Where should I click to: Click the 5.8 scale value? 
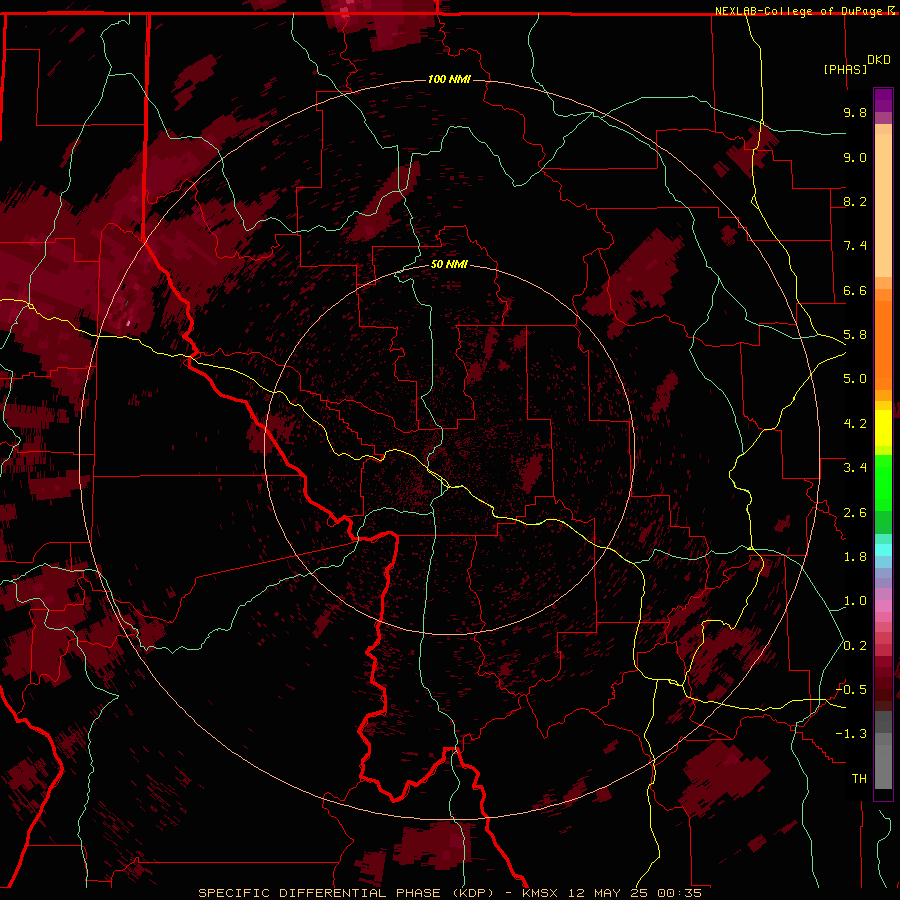[x=855, y=335]
